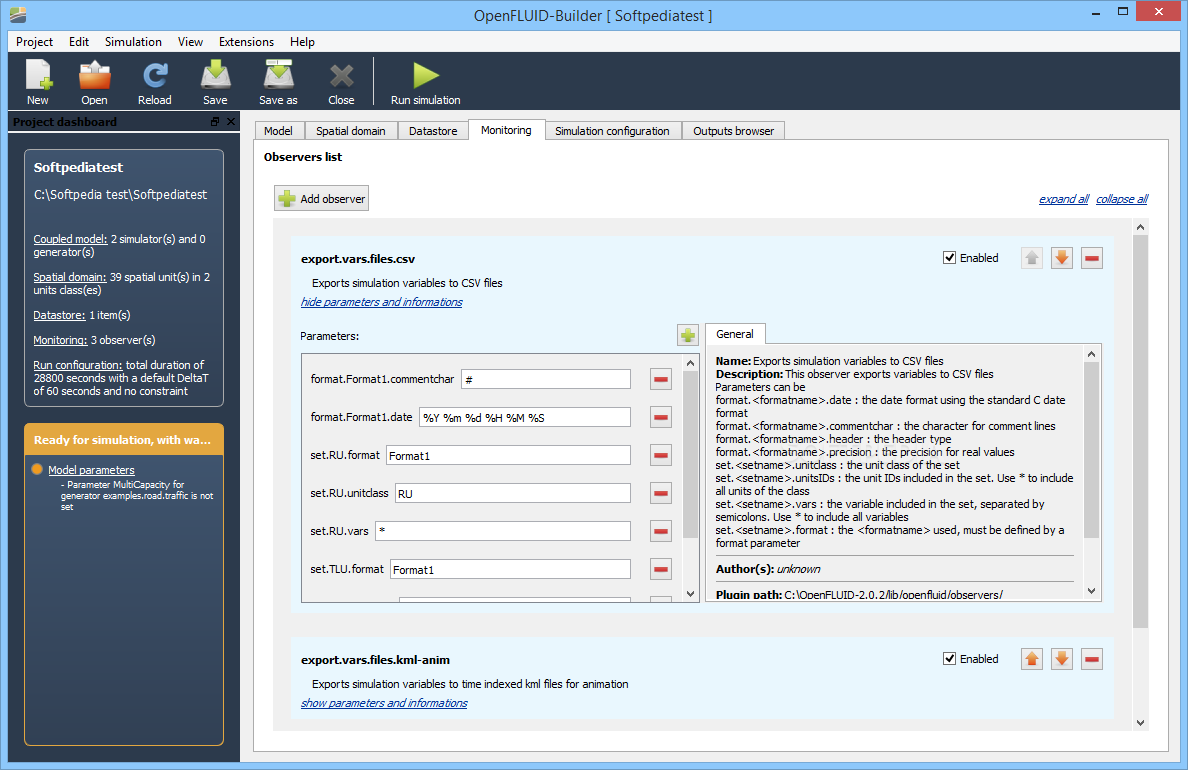Switch to Simulation configuration tab
The width and height of the screenshot is (1188, 770).
[612, 130]
